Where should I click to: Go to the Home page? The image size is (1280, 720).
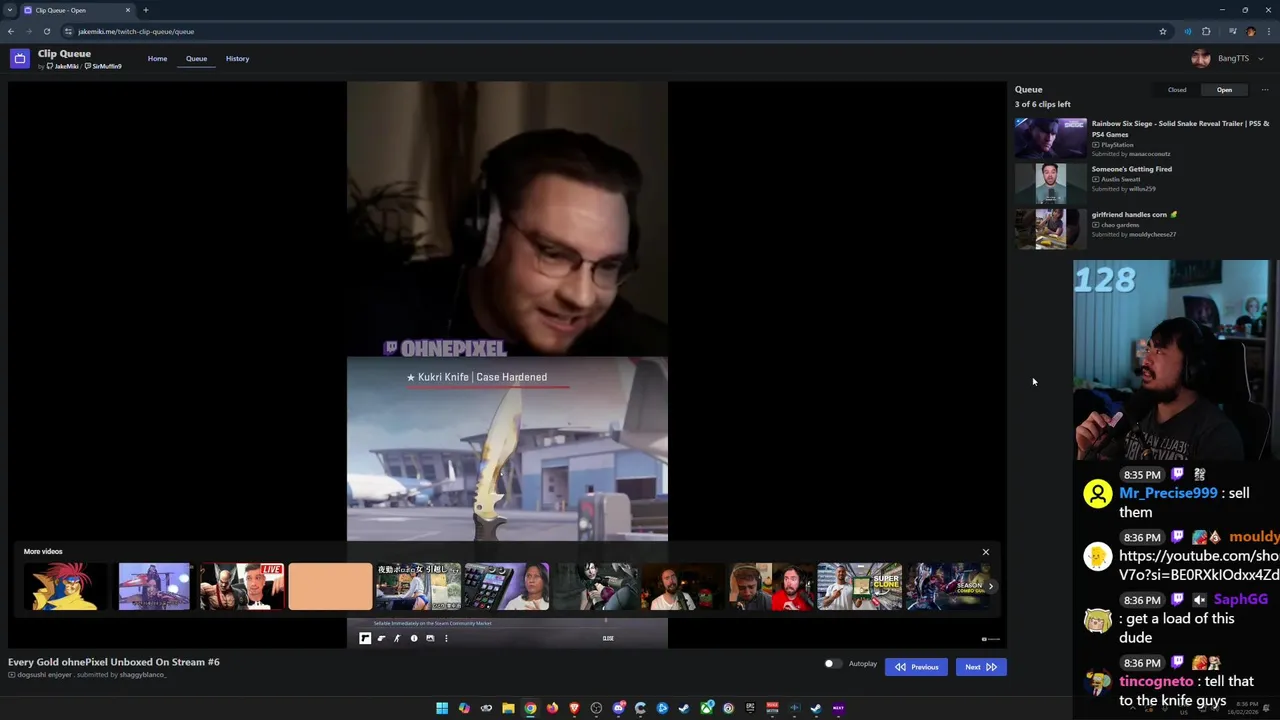157,58
